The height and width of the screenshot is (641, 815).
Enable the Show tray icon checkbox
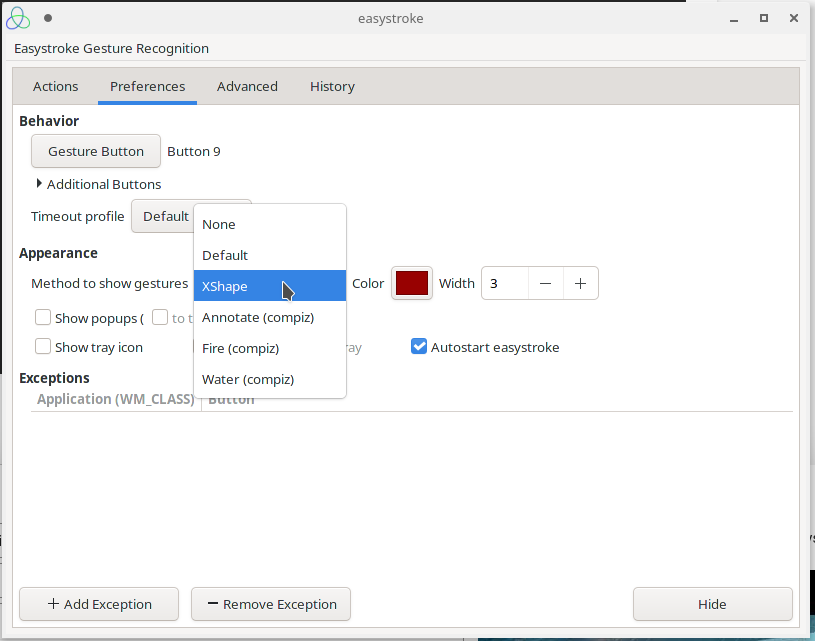[x=43, y=346]
